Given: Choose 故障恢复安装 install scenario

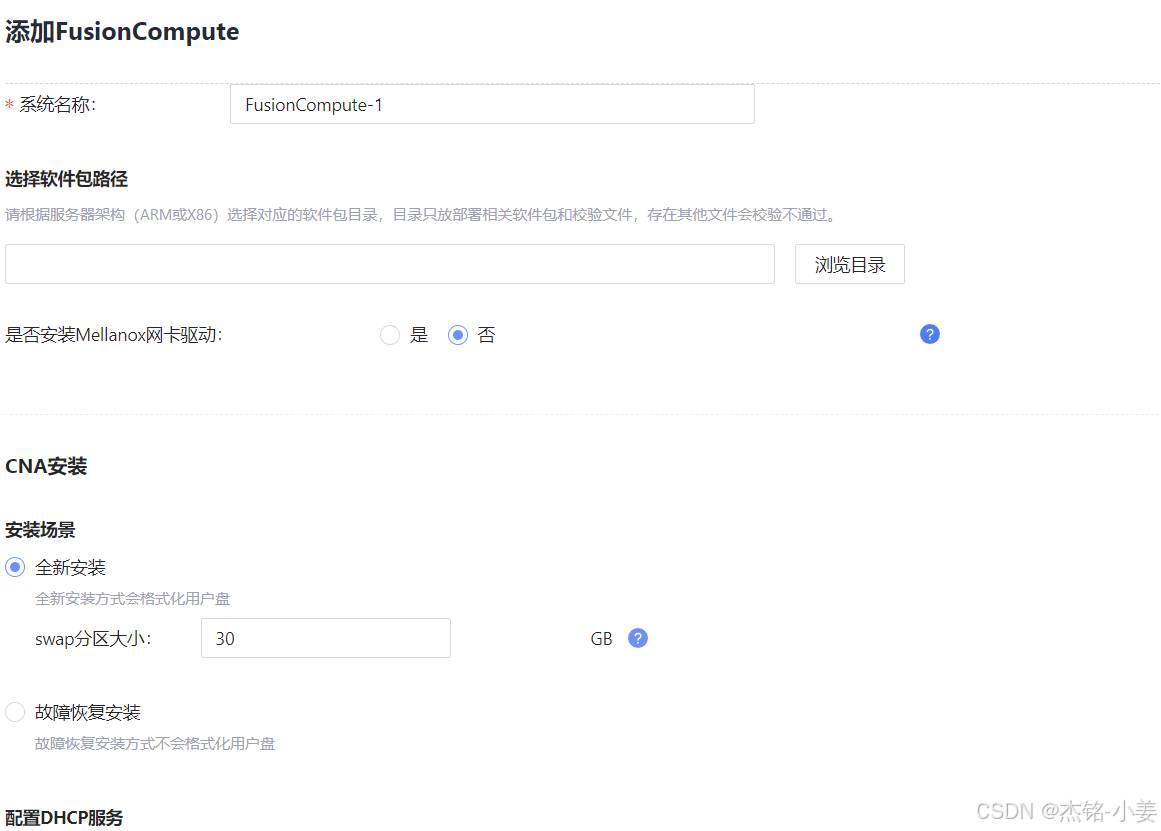Looking at the screenshot, I should [x=15, y=712].
